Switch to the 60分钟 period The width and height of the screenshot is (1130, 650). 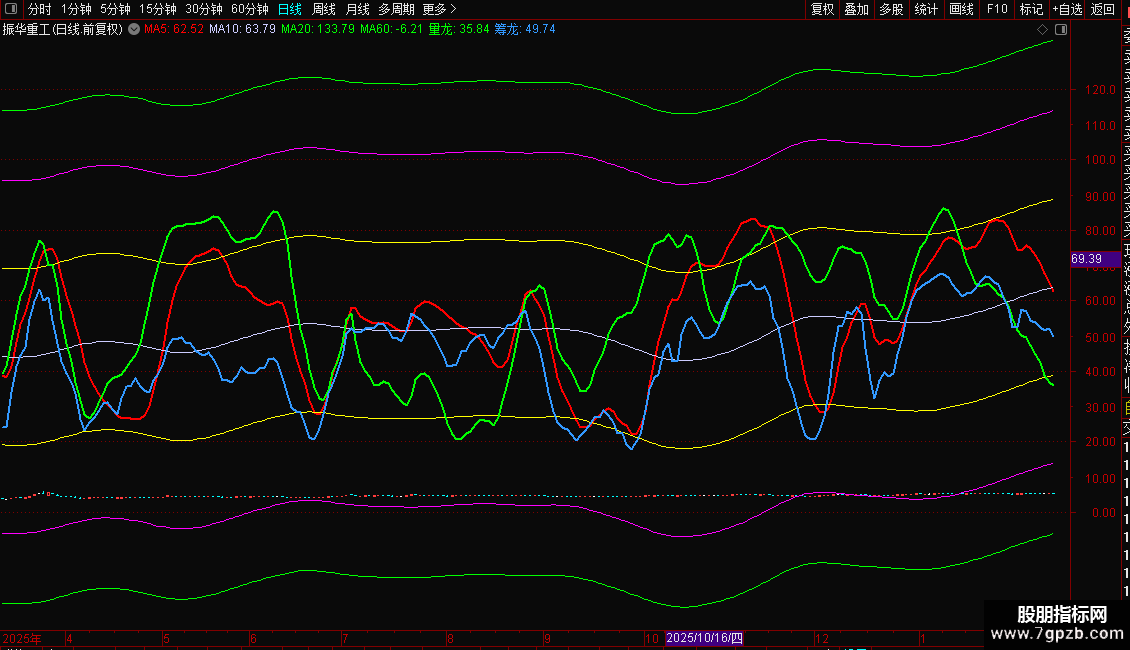pos(249,9)
